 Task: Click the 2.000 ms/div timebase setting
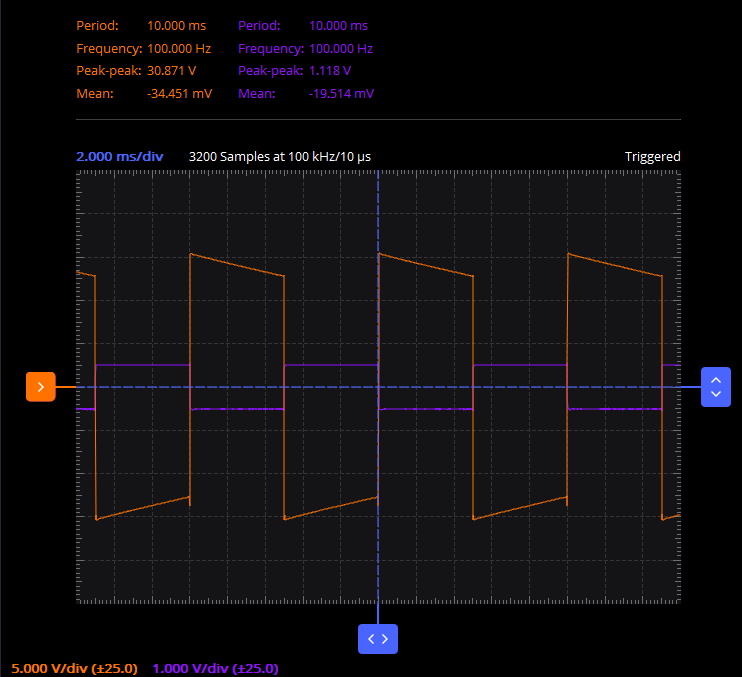coord(120,157)
